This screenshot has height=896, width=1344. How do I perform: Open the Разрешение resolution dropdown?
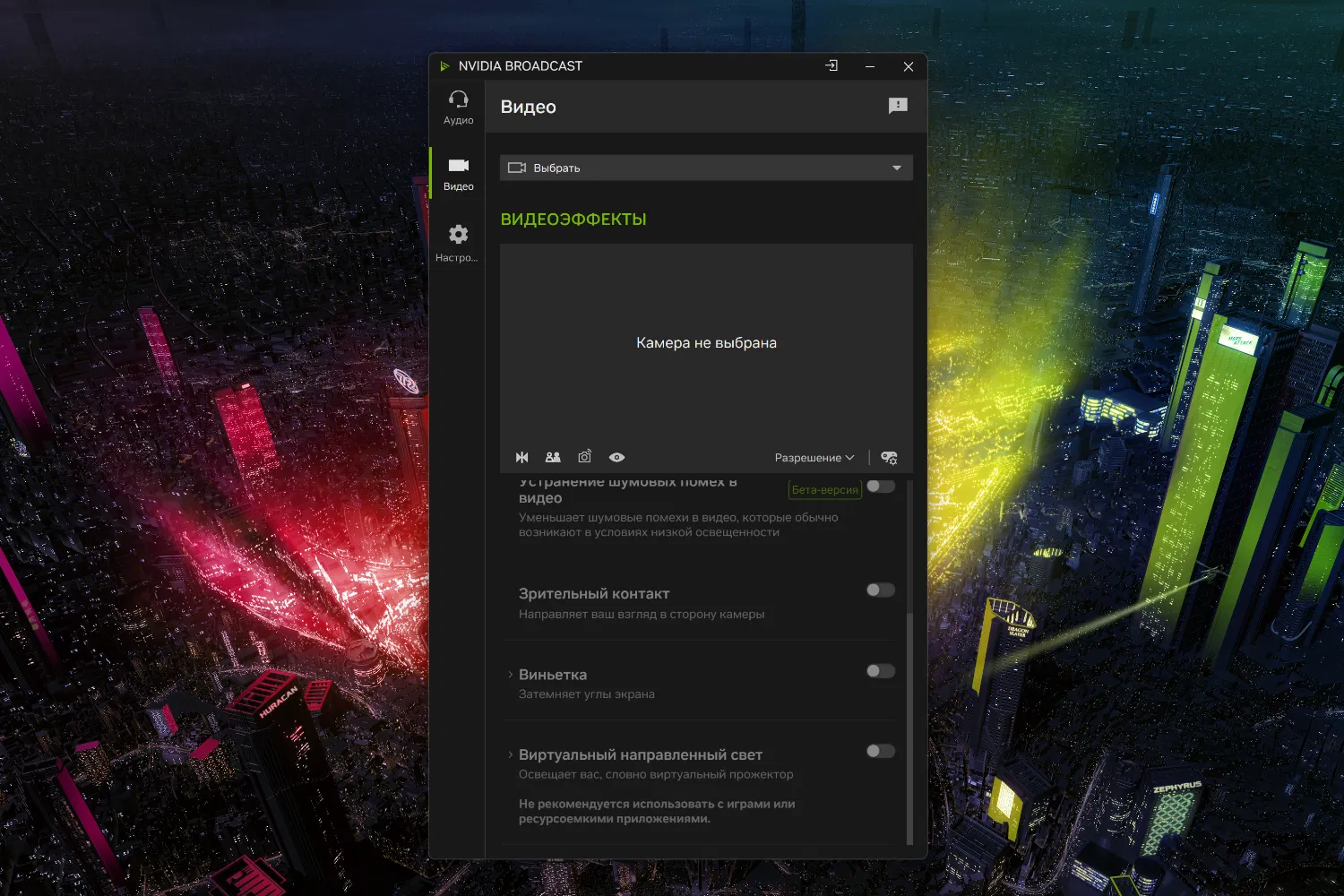click(x=814, y=457)
